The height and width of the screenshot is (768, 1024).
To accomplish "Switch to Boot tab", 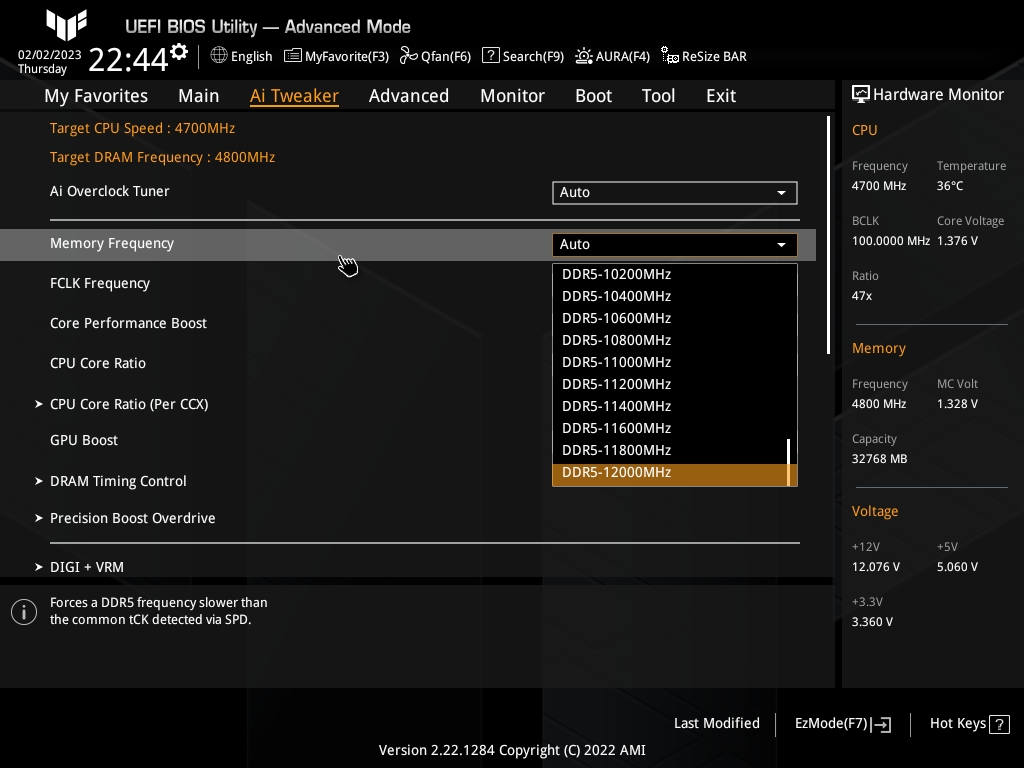I will tap(594, 96).
